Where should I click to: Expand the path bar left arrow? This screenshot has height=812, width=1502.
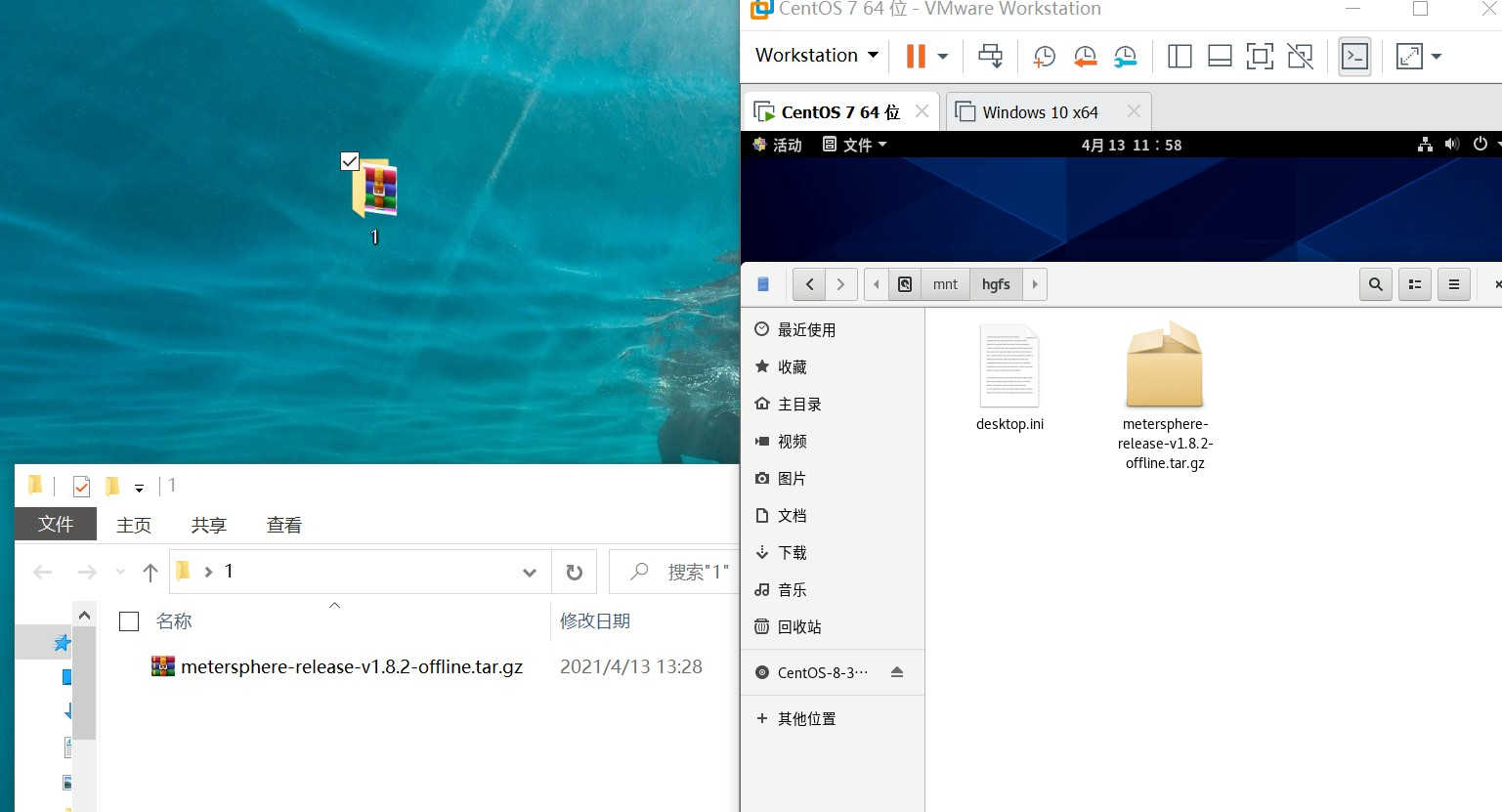pos(877,284)
